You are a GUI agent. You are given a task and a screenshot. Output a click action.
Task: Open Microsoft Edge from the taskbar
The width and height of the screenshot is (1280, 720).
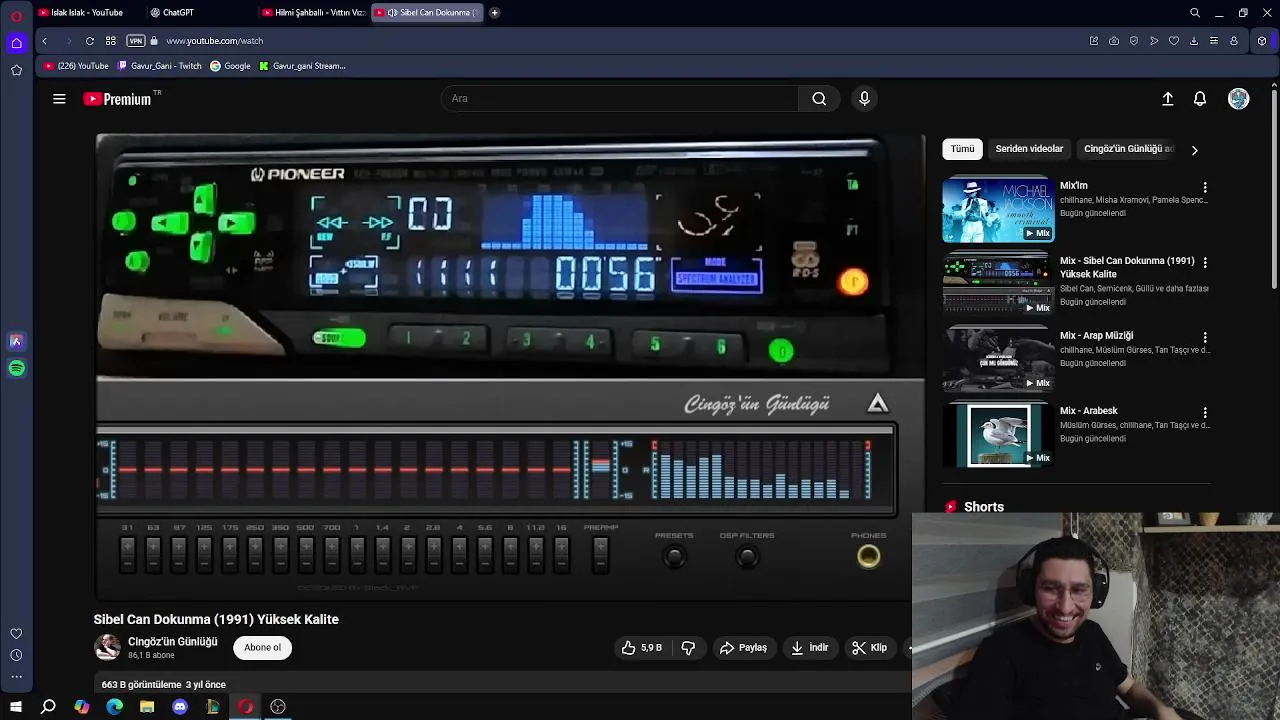pyautogui.click(x=115, y=707)
